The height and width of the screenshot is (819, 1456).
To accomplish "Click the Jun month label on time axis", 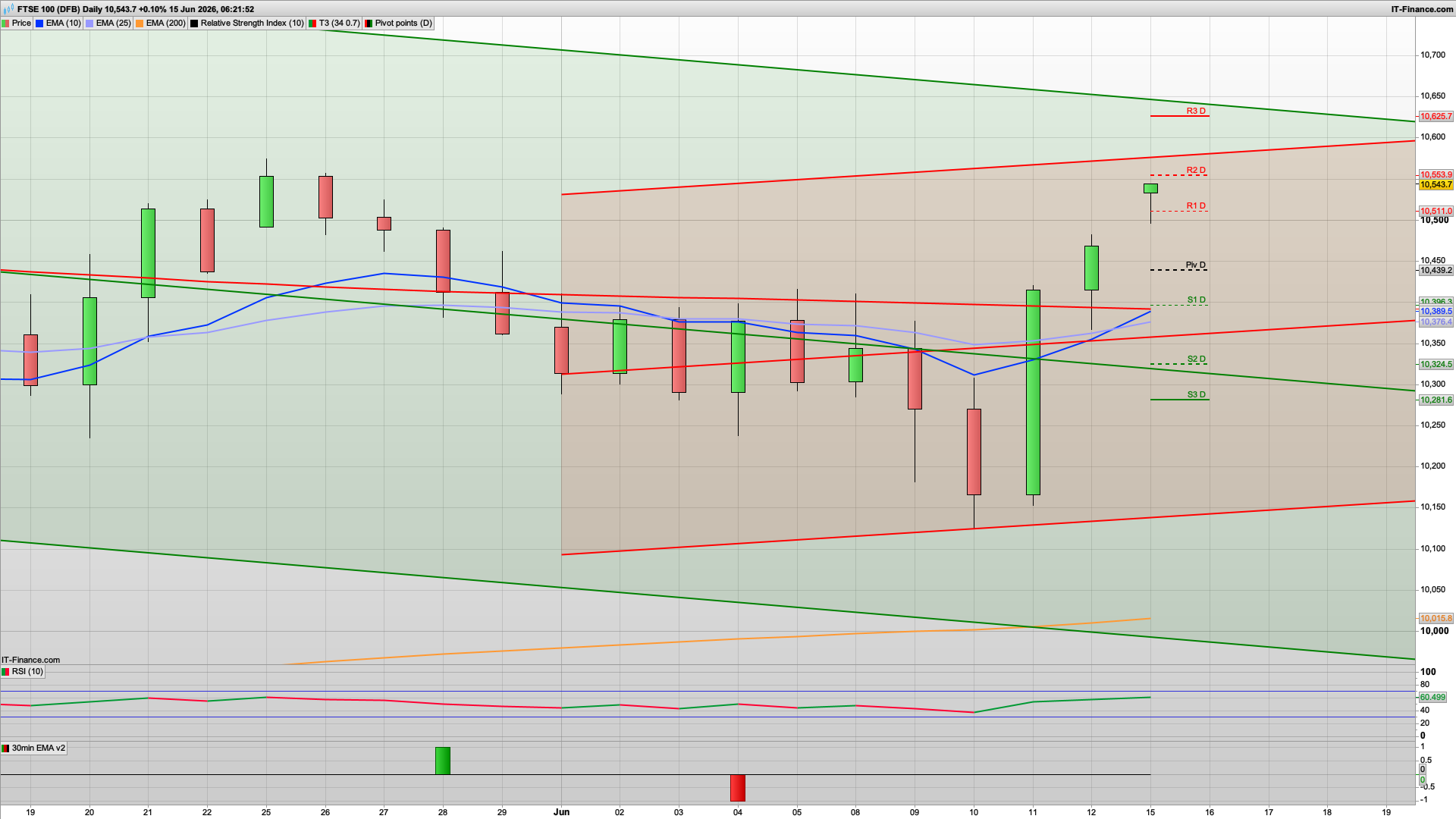I will click(x=561, y=812).
